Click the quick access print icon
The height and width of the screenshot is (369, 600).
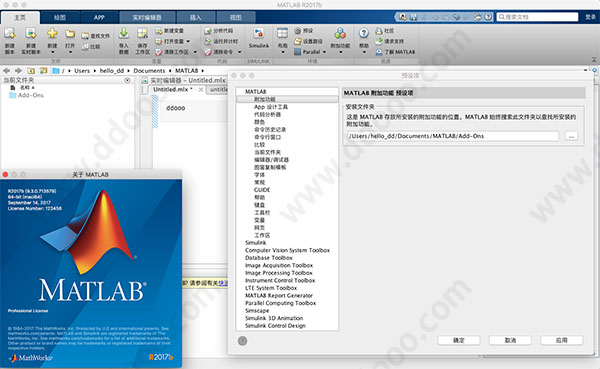pyautogui.click(x=478, y=17)
